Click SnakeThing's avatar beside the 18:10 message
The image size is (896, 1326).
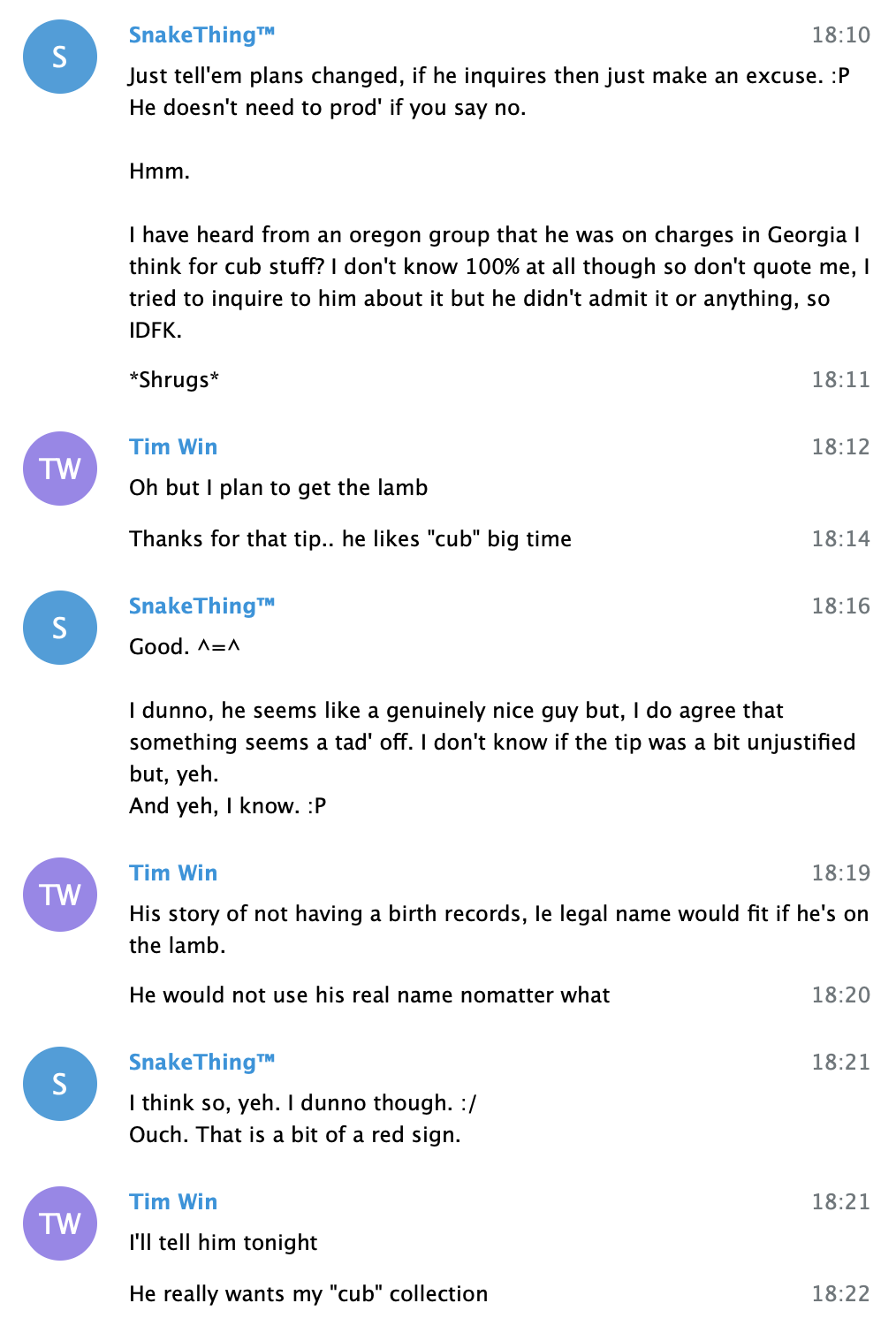click(60, 57)
